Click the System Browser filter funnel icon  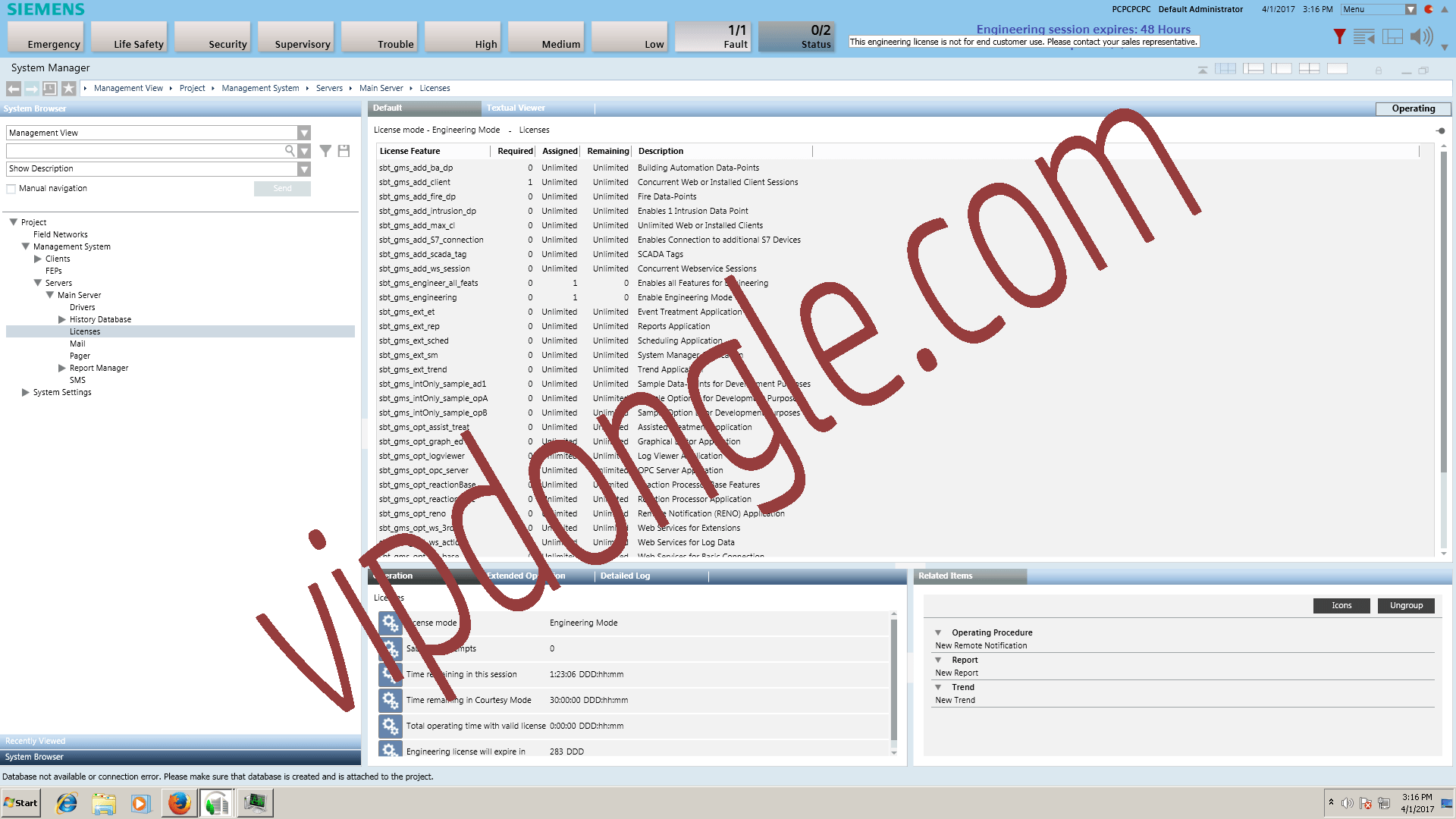point(325,151)
